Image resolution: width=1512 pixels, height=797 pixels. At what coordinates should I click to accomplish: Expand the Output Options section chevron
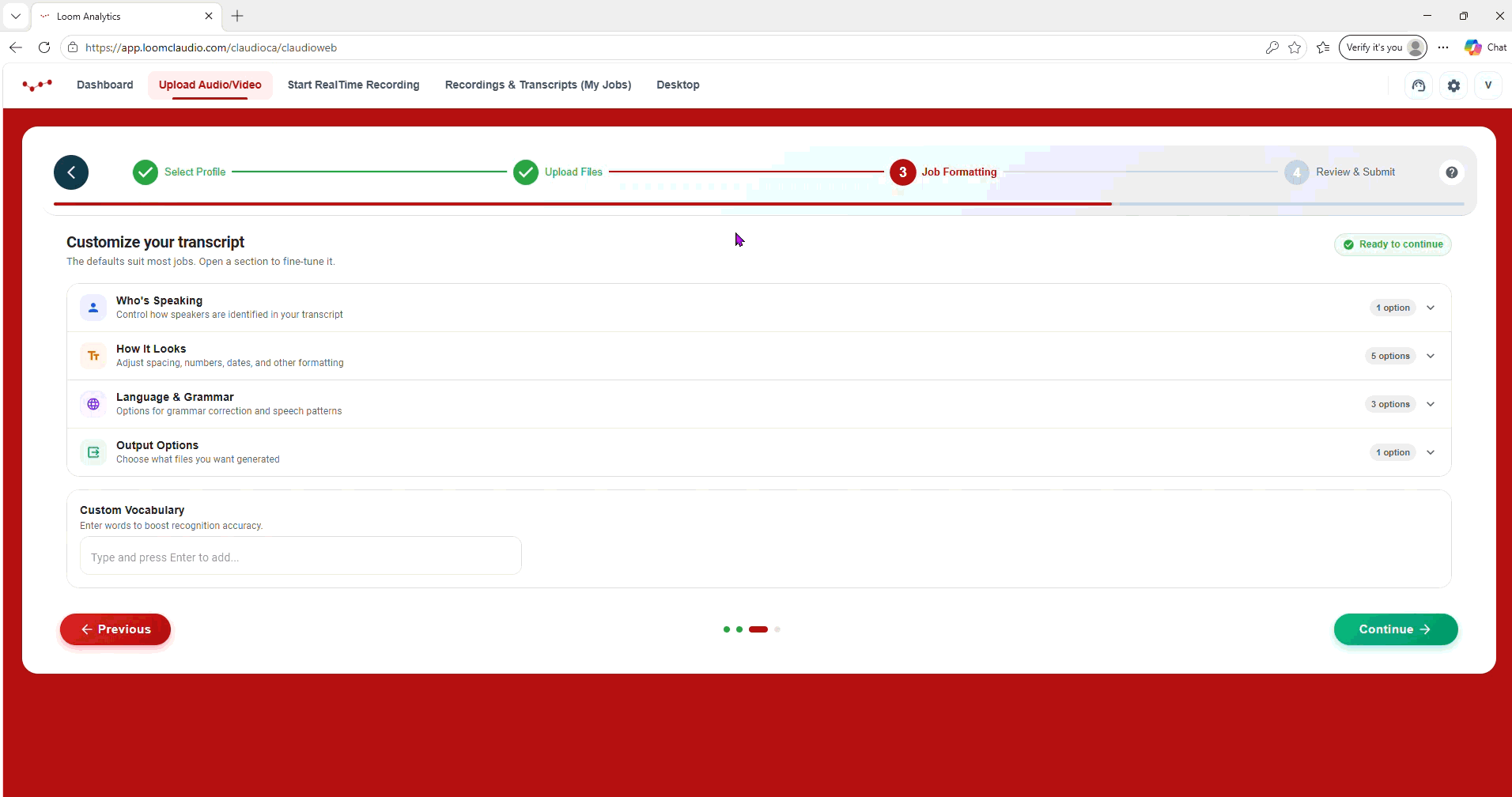click(1431, 452)
